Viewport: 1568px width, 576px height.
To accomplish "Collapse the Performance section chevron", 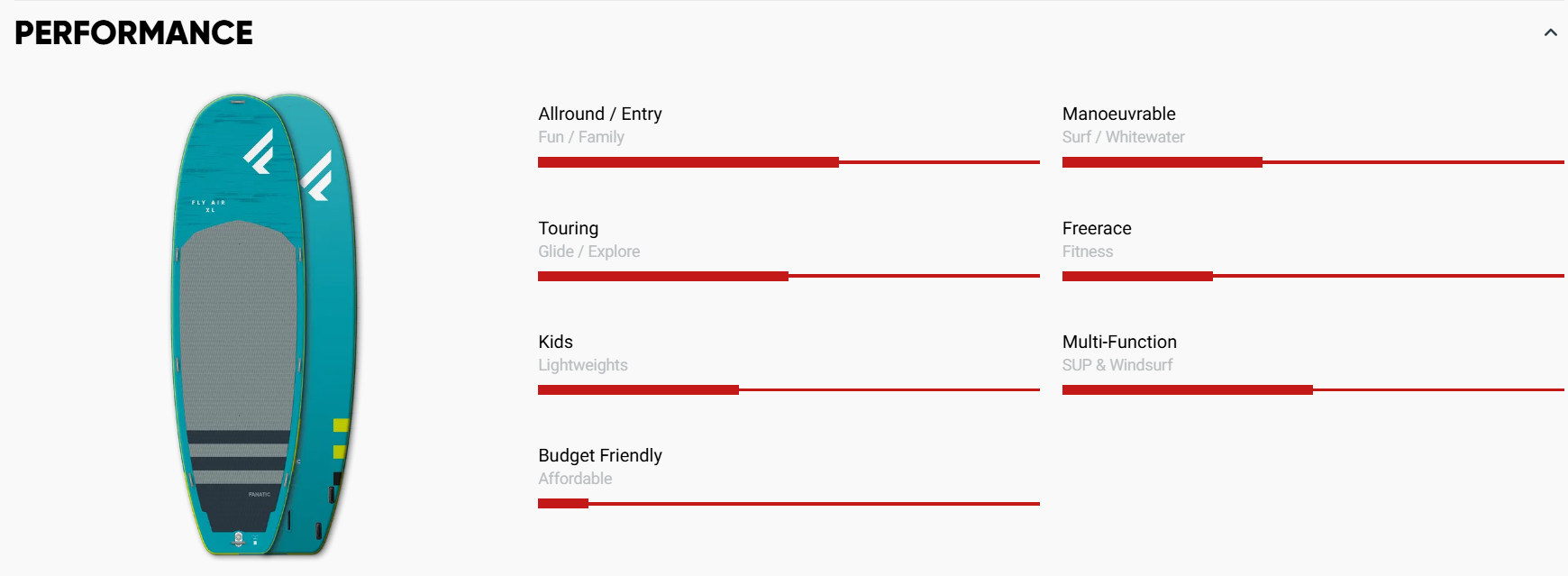I will pos(1550,32).
